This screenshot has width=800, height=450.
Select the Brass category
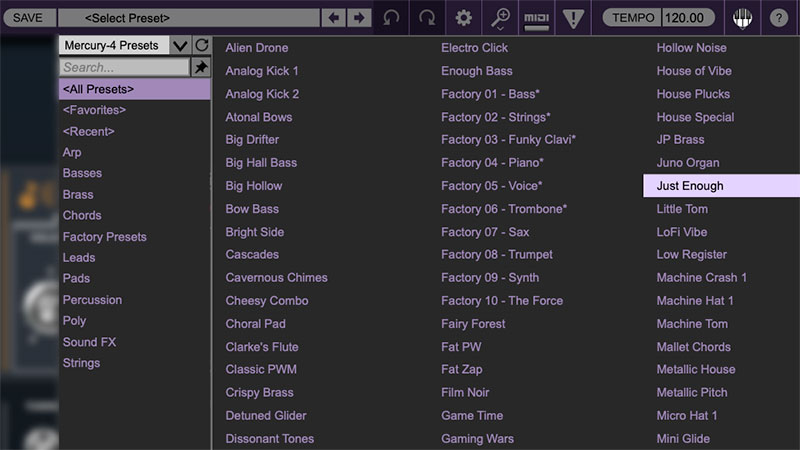[x=78, y=195]
